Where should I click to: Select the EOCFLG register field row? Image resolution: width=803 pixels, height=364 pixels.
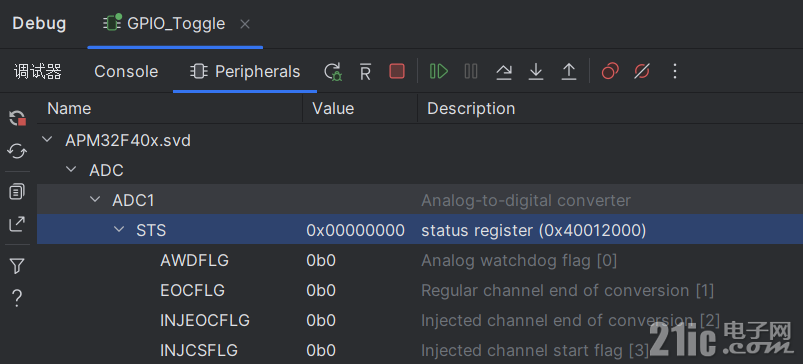pos(420,290)
